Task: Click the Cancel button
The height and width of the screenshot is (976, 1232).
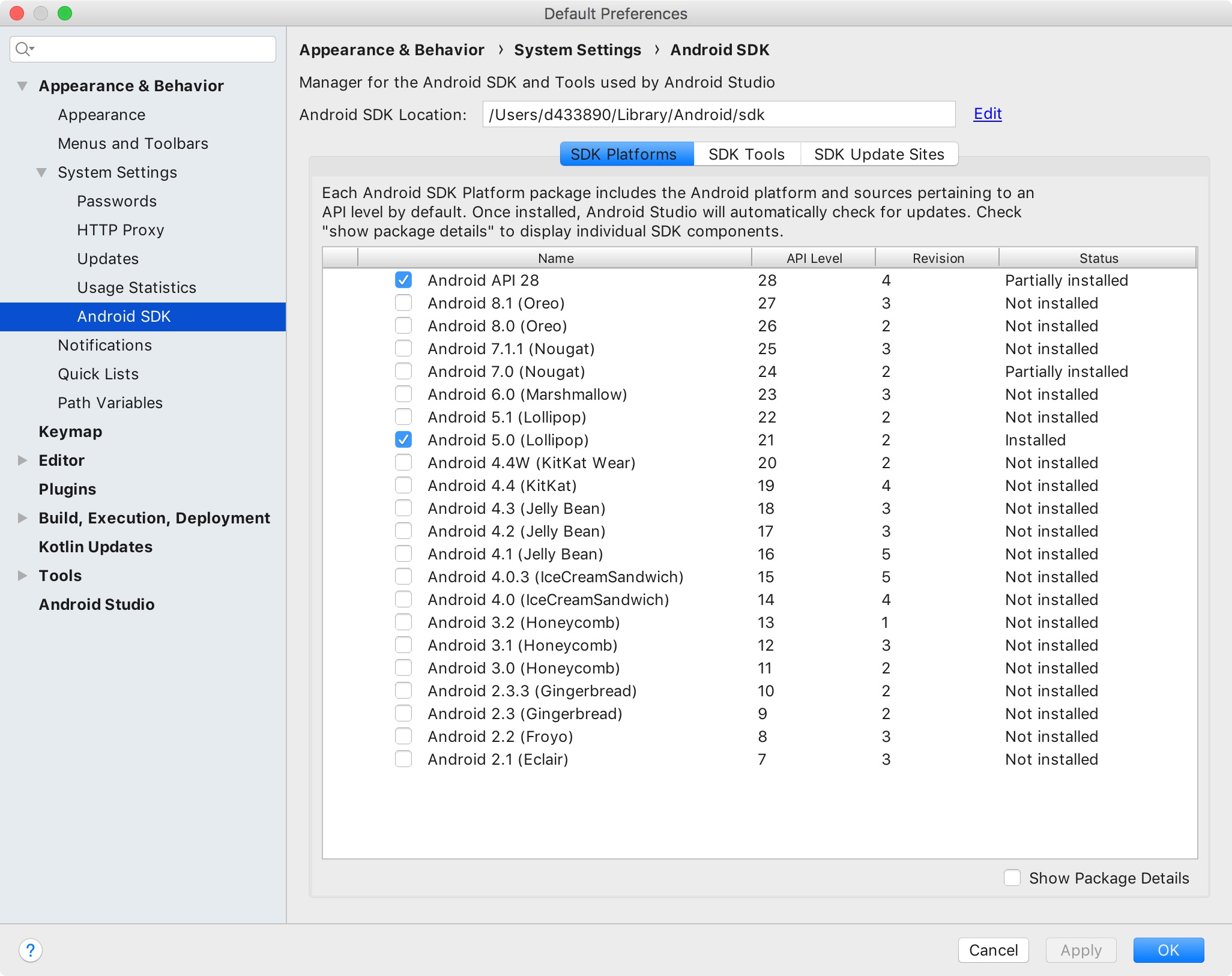Action: point(994,950)
